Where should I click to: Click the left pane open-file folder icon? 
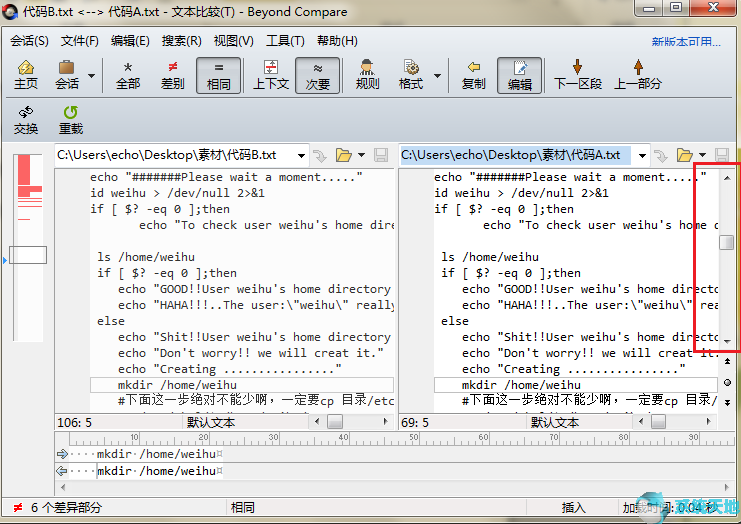[344, 155]
